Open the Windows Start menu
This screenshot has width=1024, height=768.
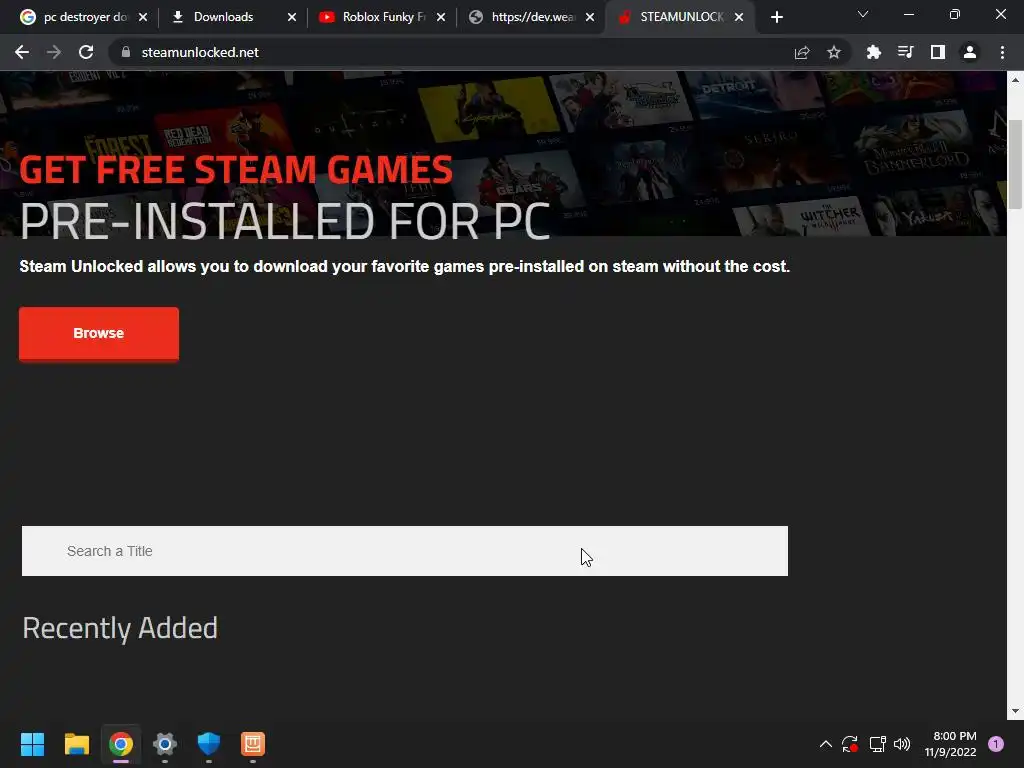click(32, 744)
